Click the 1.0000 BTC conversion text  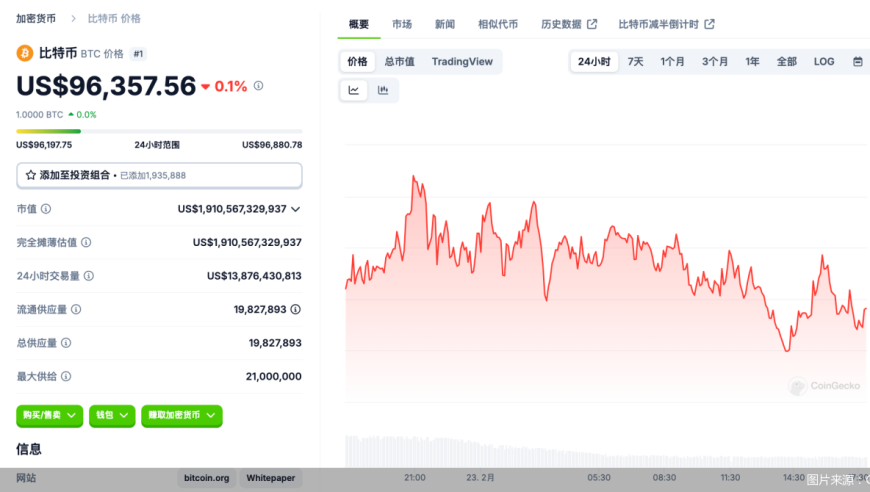pyautogui.click(x=39, y=115)
